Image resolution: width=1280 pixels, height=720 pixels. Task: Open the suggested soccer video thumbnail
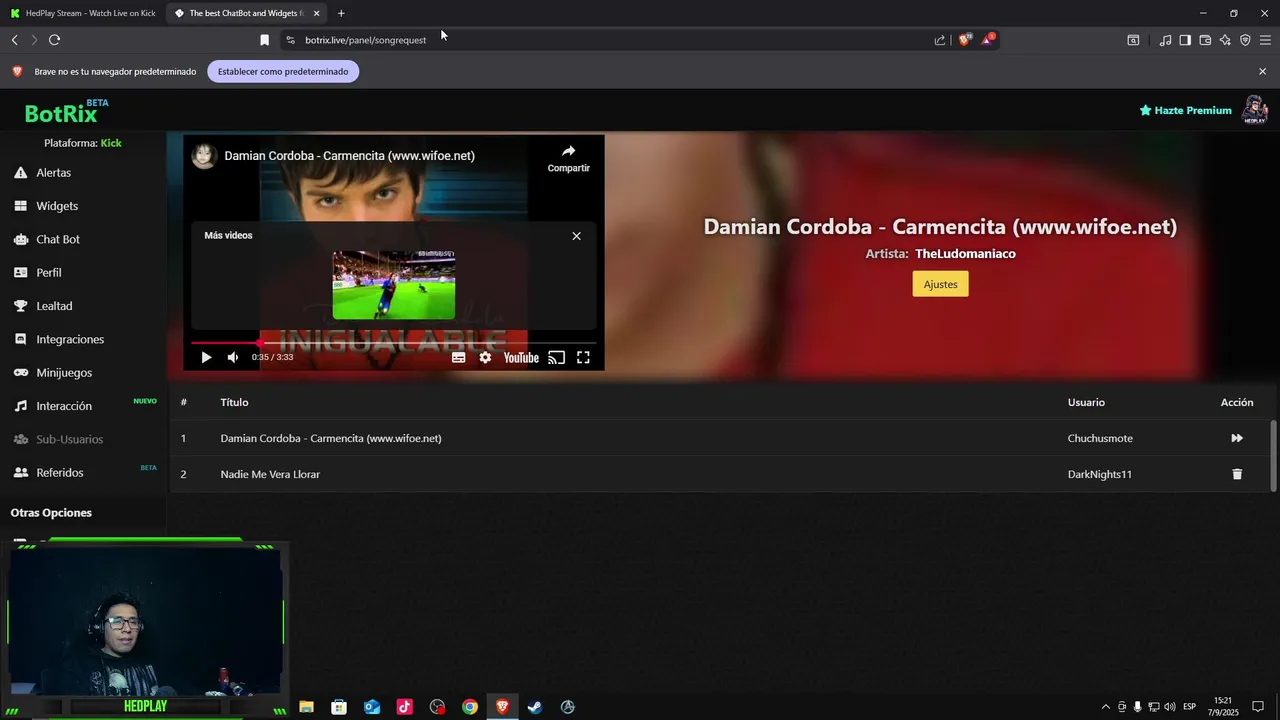[x=393, y=285]
